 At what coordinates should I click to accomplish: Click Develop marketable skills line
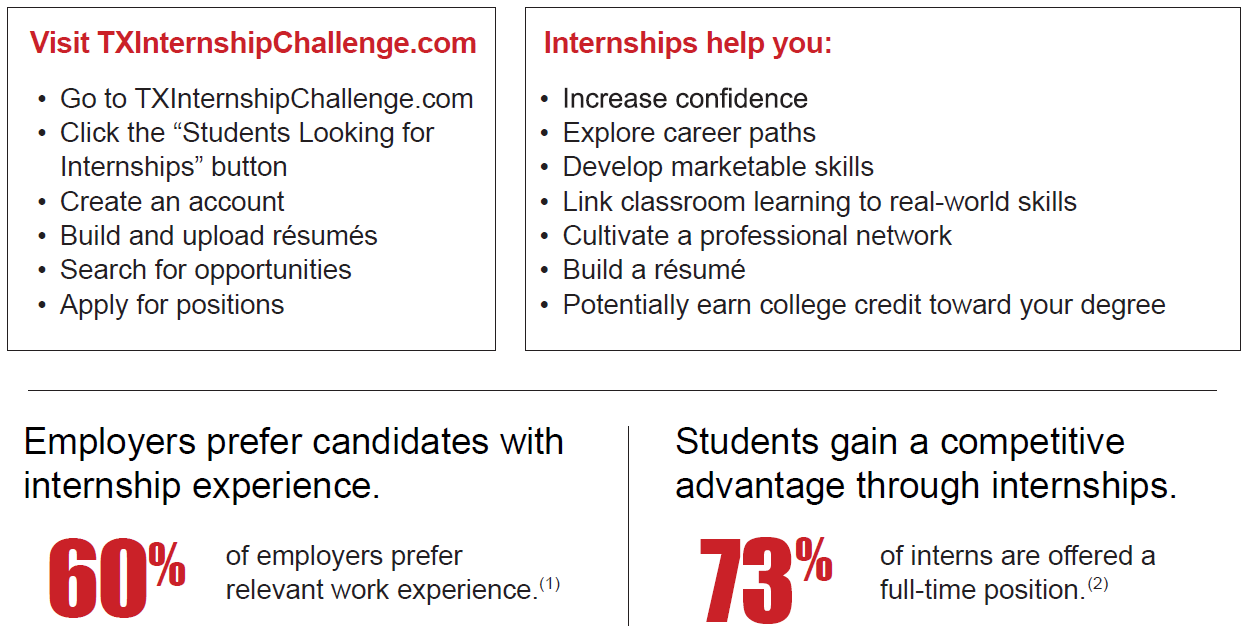(718, 167)
